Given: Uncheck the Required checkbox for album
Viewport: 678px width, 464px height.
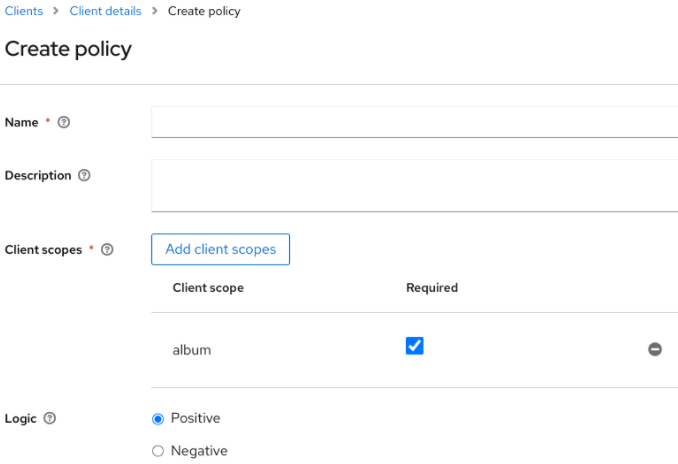Looking at the screenshot, I should 414,346.
